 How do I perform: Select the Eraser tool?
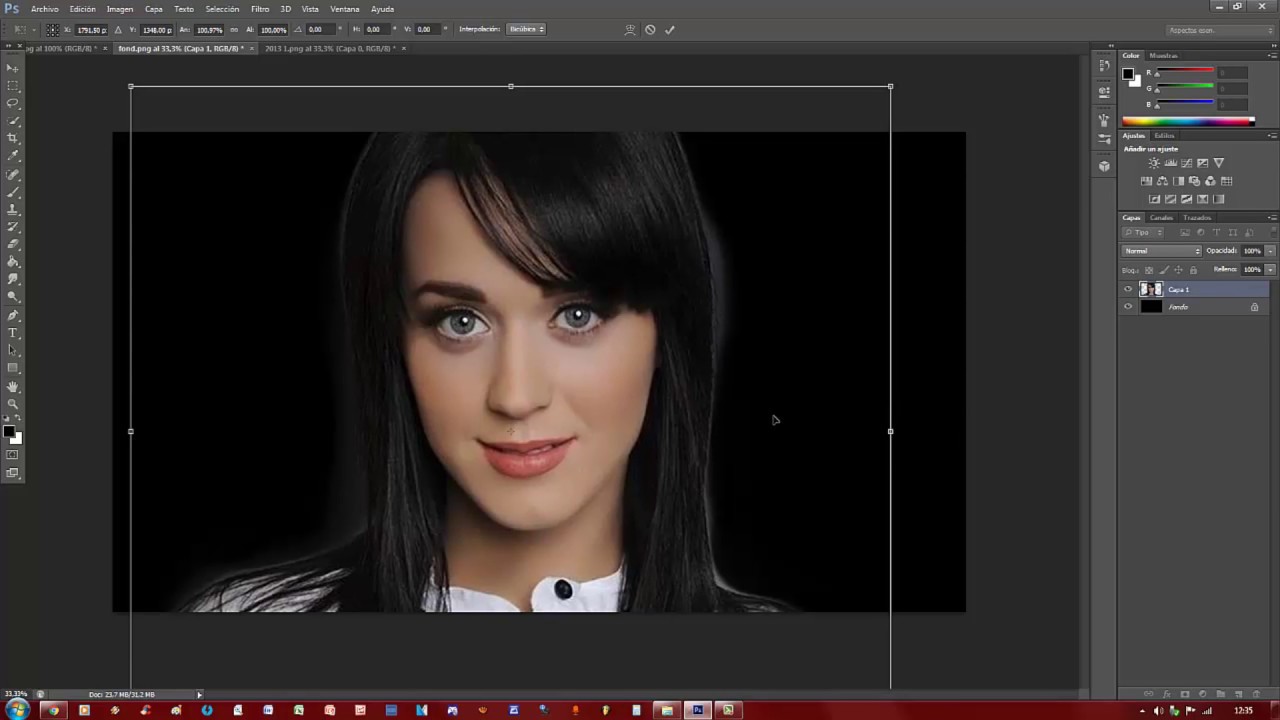13,244
